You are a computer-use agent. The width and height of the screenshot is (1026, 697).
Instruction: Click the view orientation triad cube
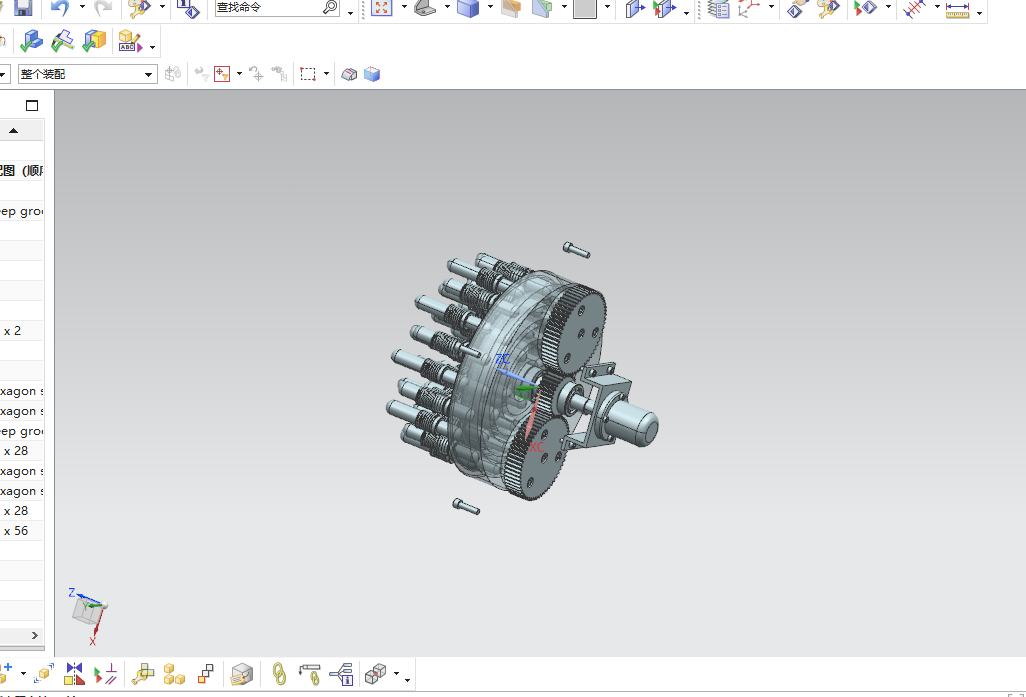tap(88, 609)
